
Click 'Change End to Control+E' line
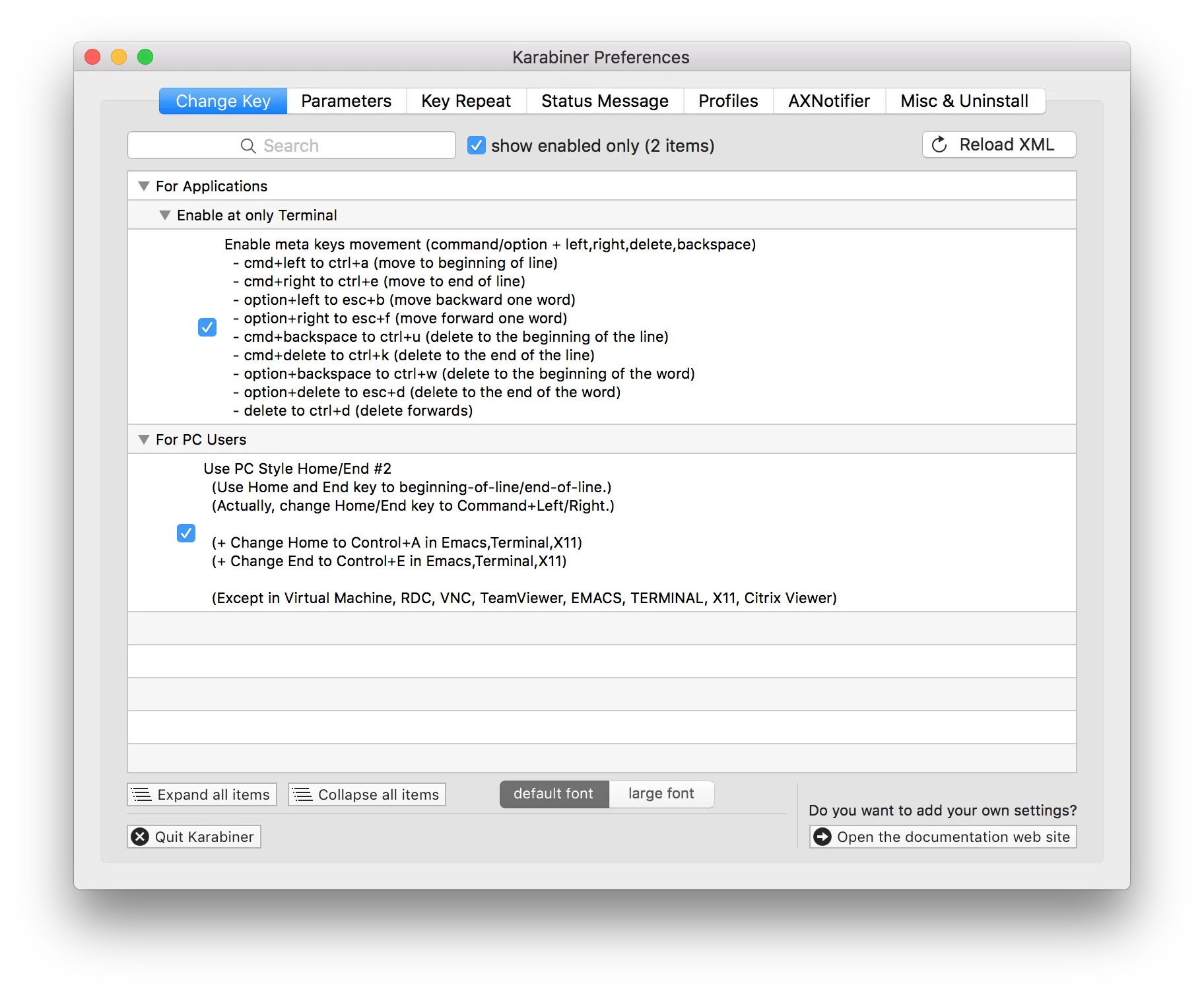point(389,561)
